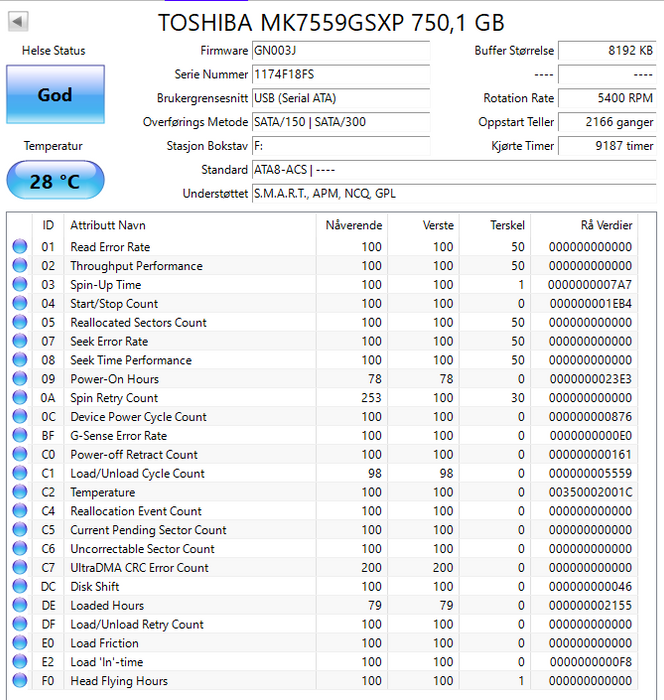This screenshot has height=700, width=664.
Task: Click the Rotation Rate field showing 5400 RPM
Action: coord(606,98)
